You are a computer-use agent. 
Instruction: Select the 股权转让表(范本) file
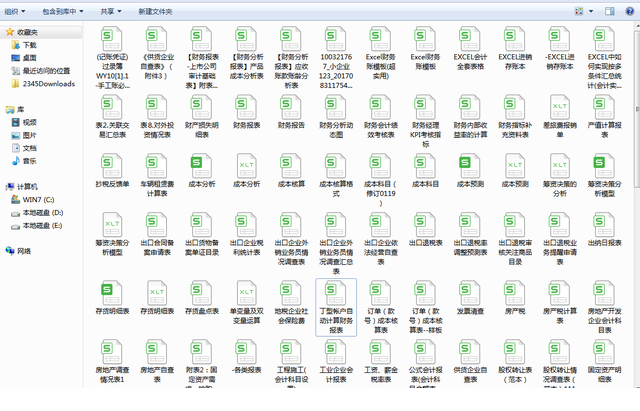[515, 362]
